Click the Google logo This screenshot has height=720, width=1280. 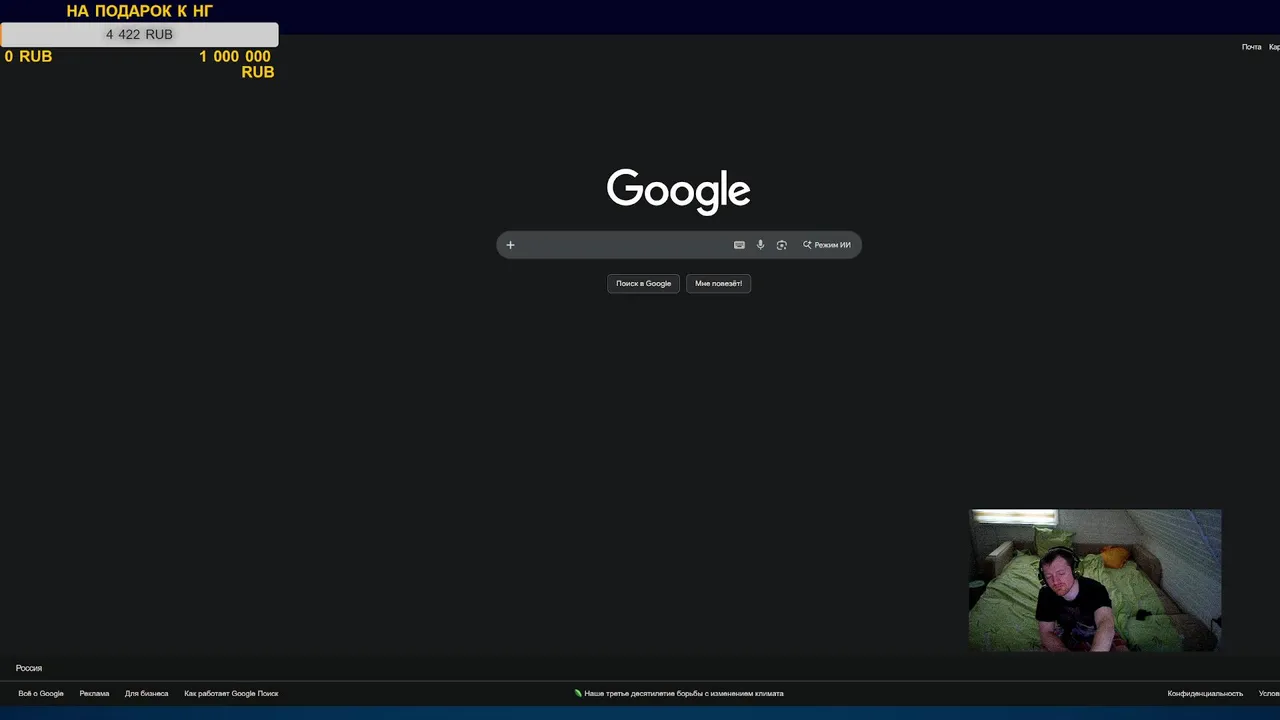pos(678,191)
